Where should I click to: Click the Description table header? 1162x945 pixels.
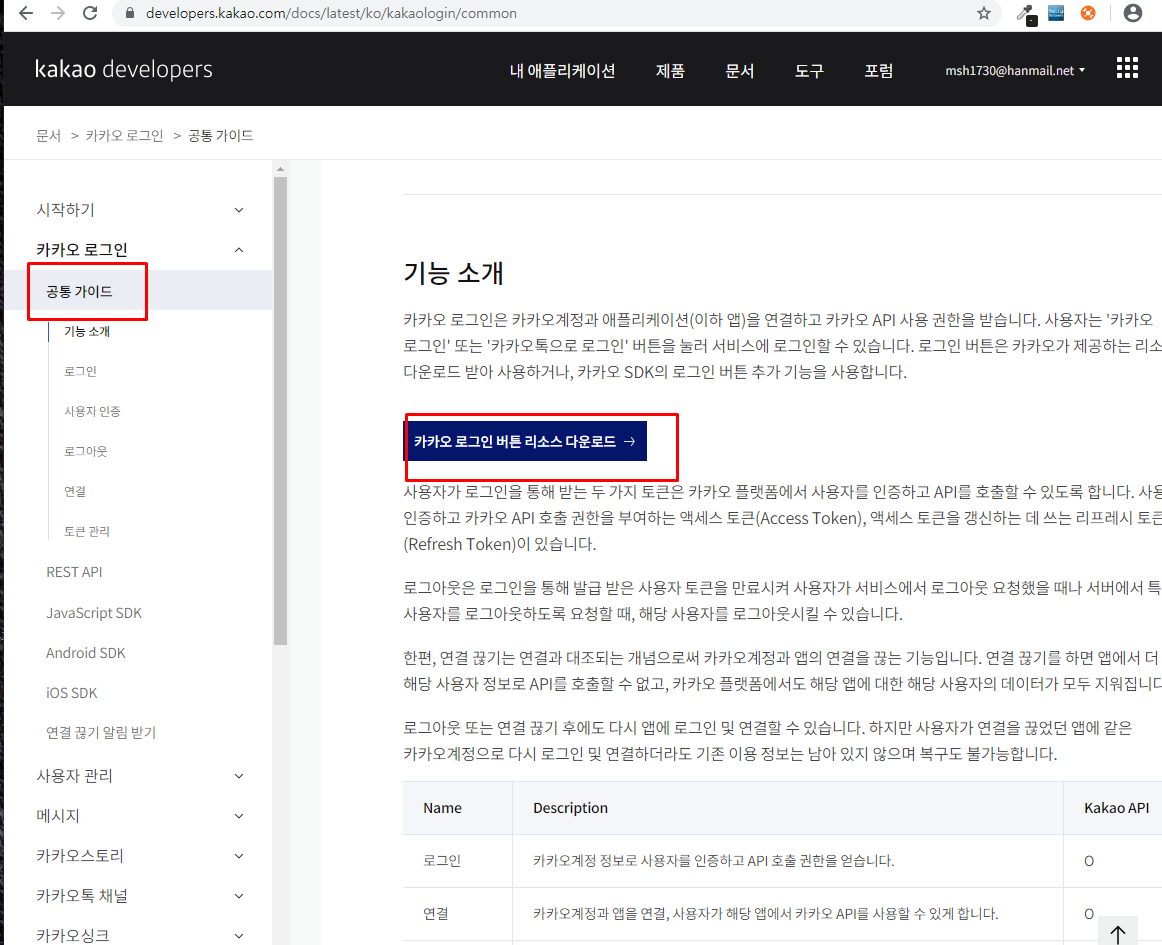tap(571, 808)
